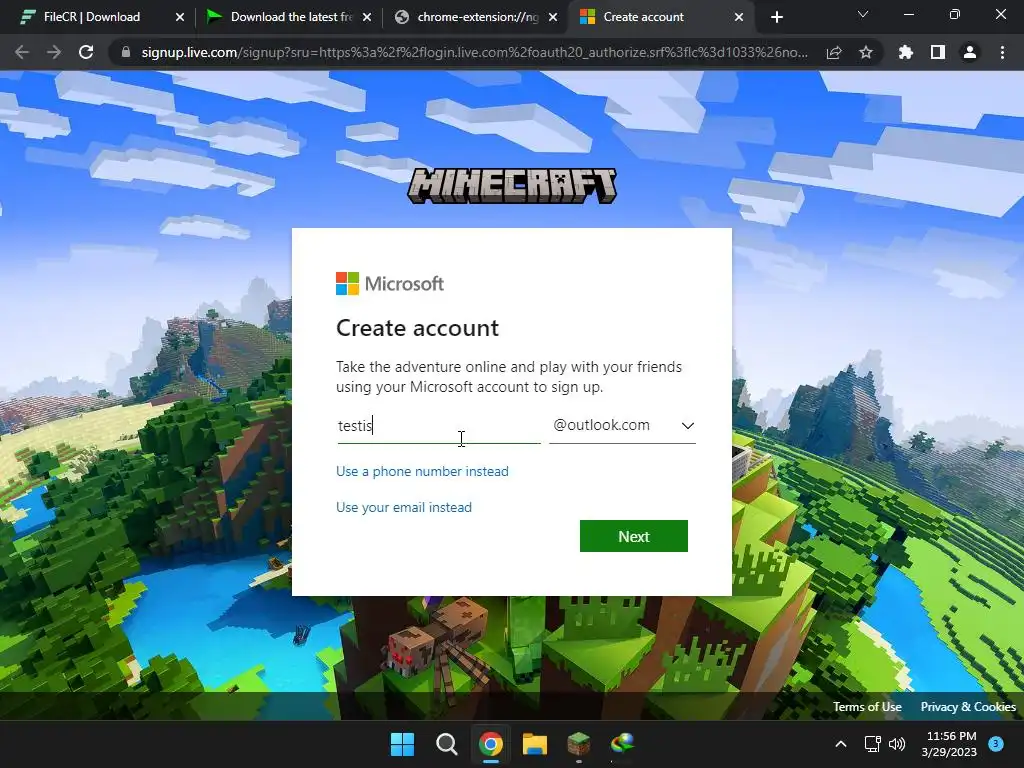Click the green Next button

pyautogui.click(x=633, y=536)
